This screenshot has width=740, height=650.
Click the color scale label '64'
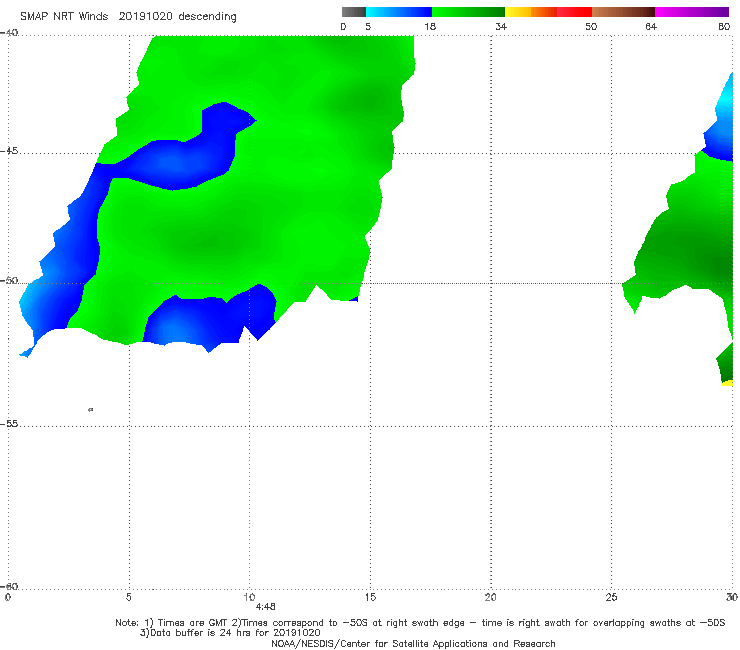[651, 27]
